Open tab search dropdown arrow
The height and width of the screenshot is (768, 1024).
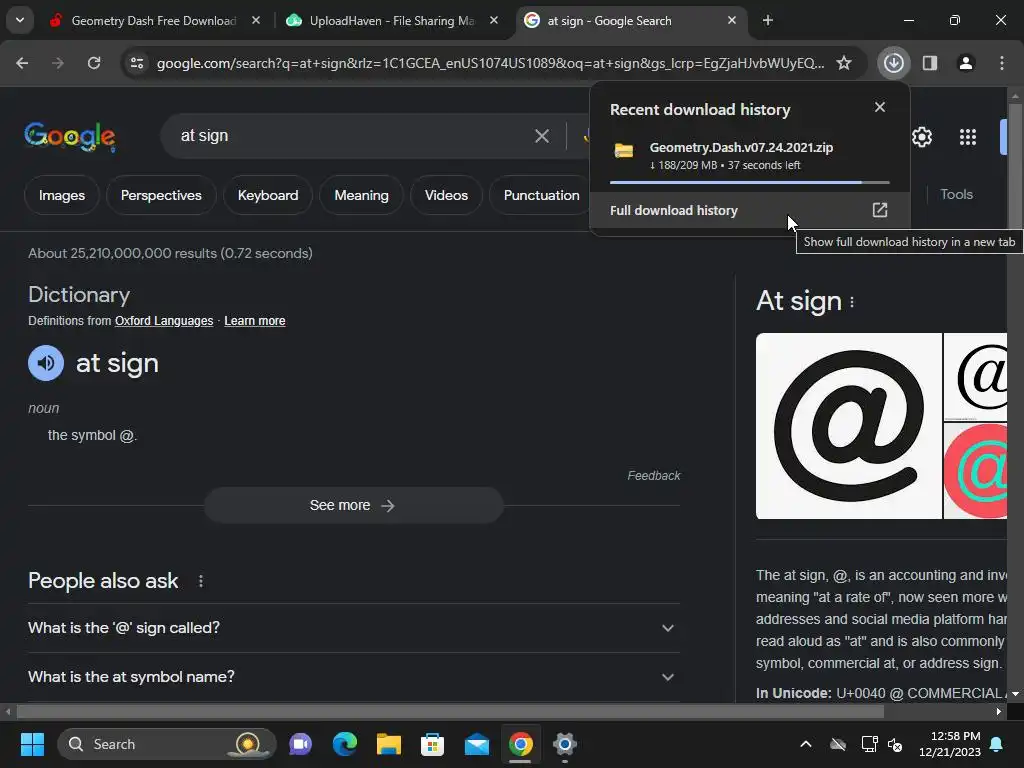20,20
